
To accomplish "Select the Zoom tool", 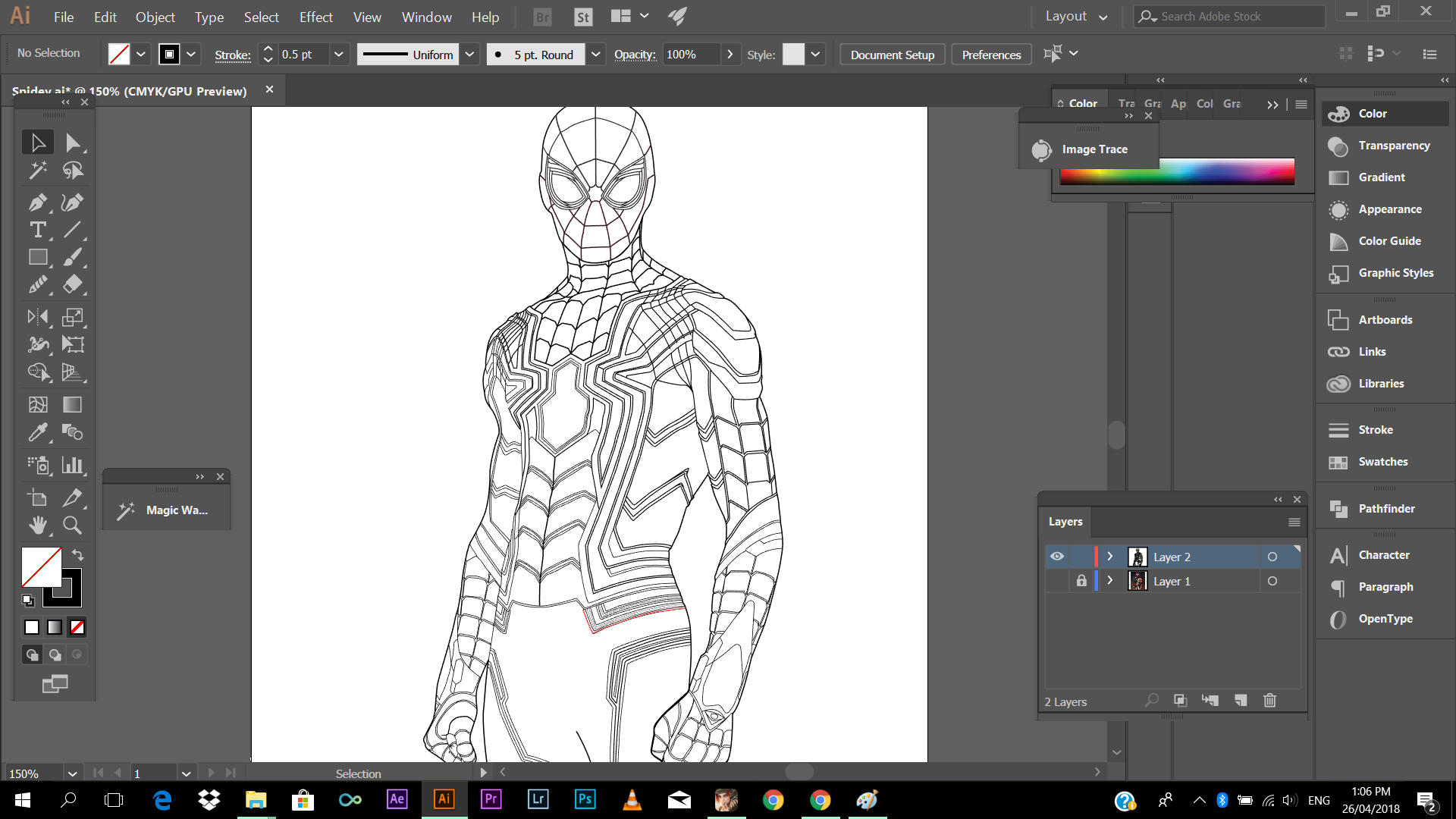I will (73, 525).
